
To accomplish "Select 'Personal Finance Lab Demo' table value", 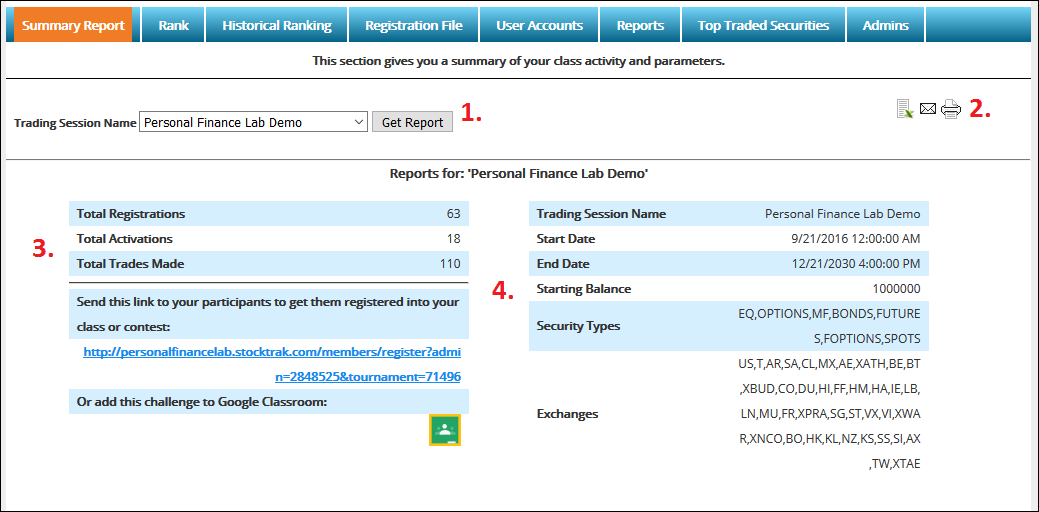I will pos(843,214).
